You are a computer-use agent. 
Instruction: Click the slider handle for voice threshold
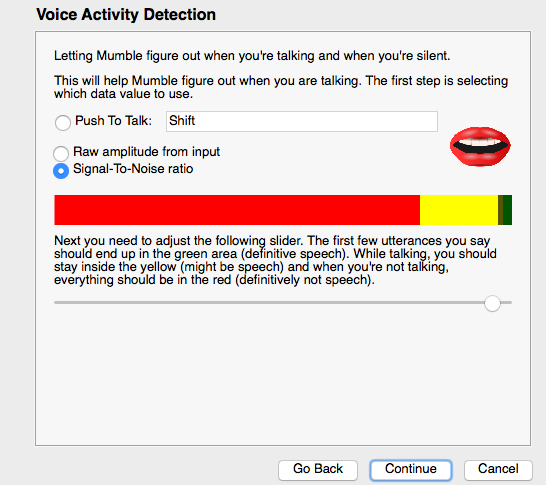click(x=492, y=303)
